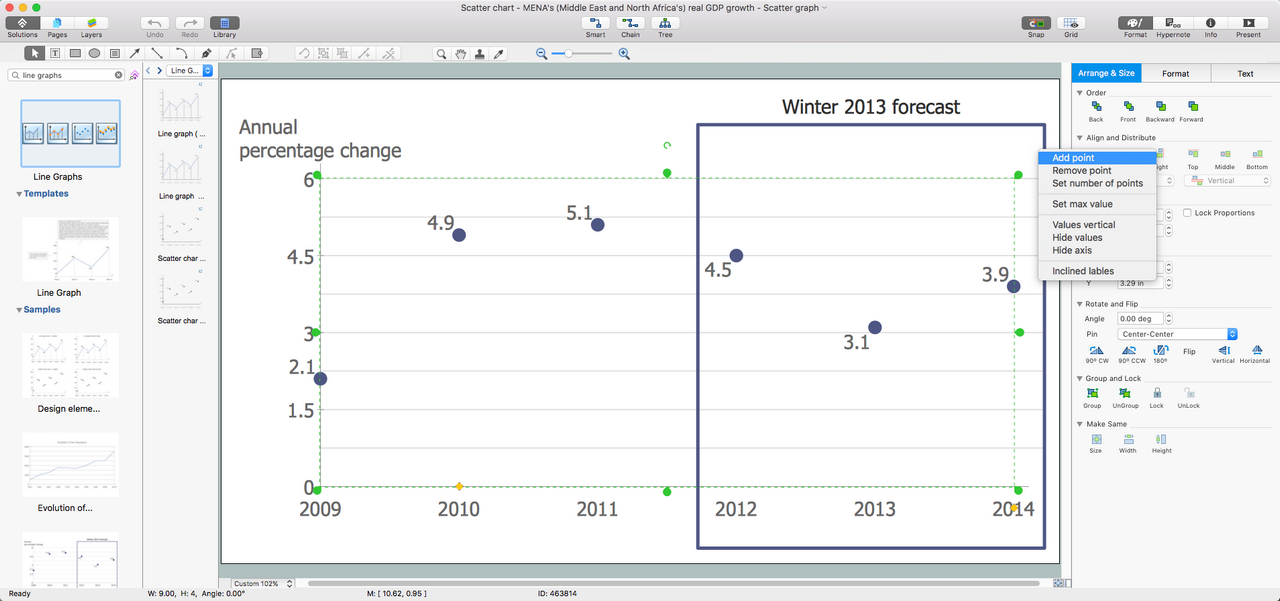Adjust the zoom slider handle
1280x601 pixels.
(x=568, y=54)
